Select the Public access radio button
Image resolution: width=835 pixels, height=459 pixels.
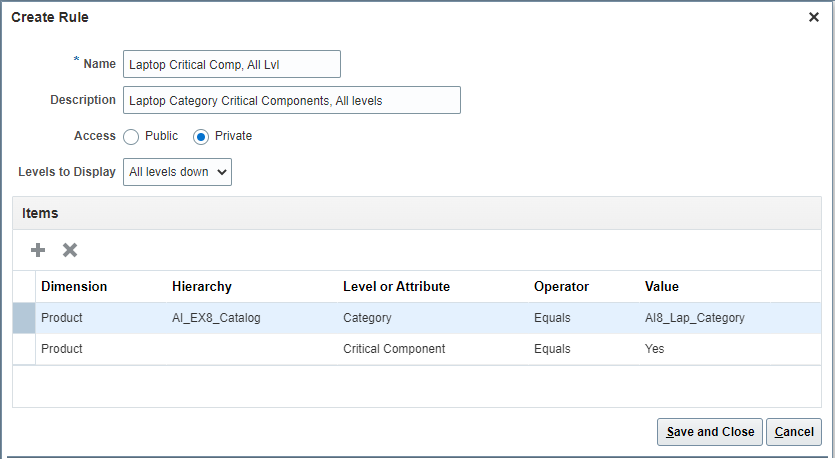click(131, 136)
